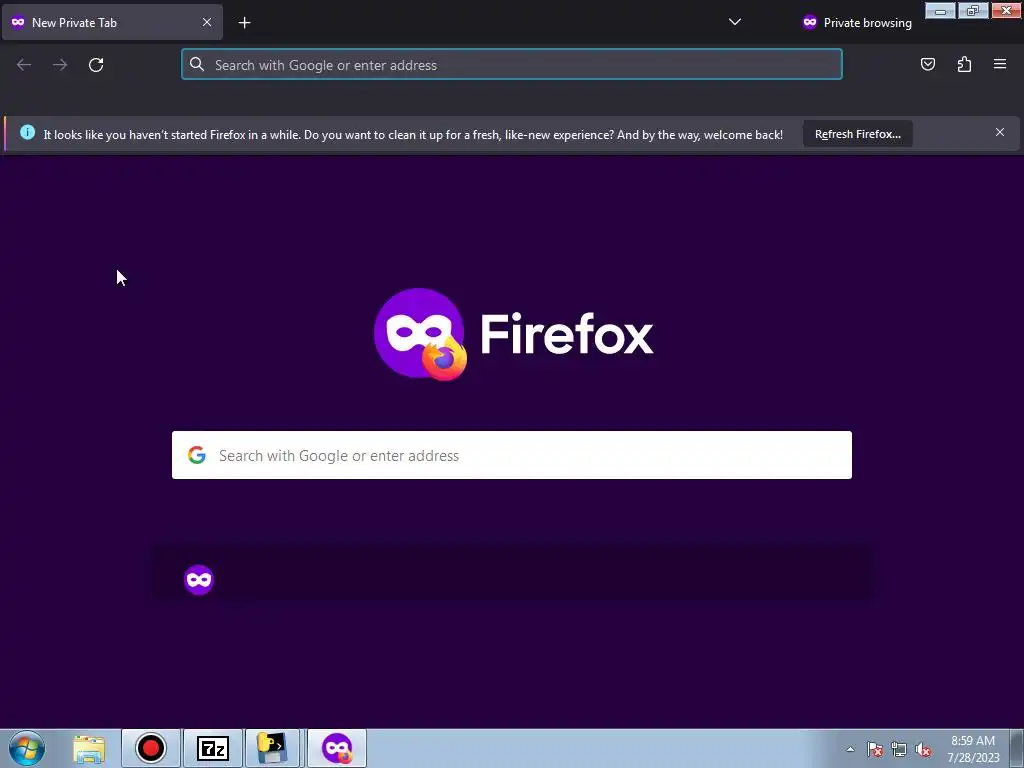Click Firefox private window taskbar button
The height and width of the screenshot is (768, 1024).
coord(337,748)
